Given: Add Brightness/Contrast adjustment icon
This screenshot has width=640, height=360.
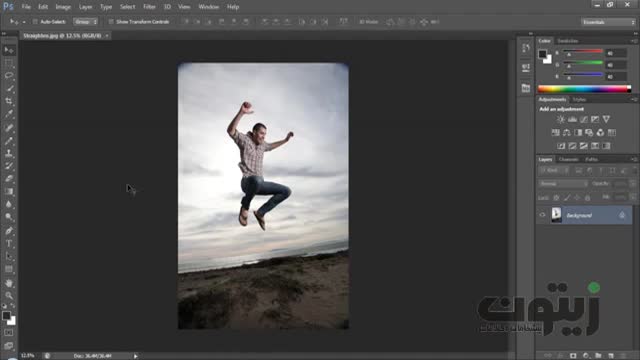Looking at the screenshot, I should pyautogui.click(x=561, y=119).
